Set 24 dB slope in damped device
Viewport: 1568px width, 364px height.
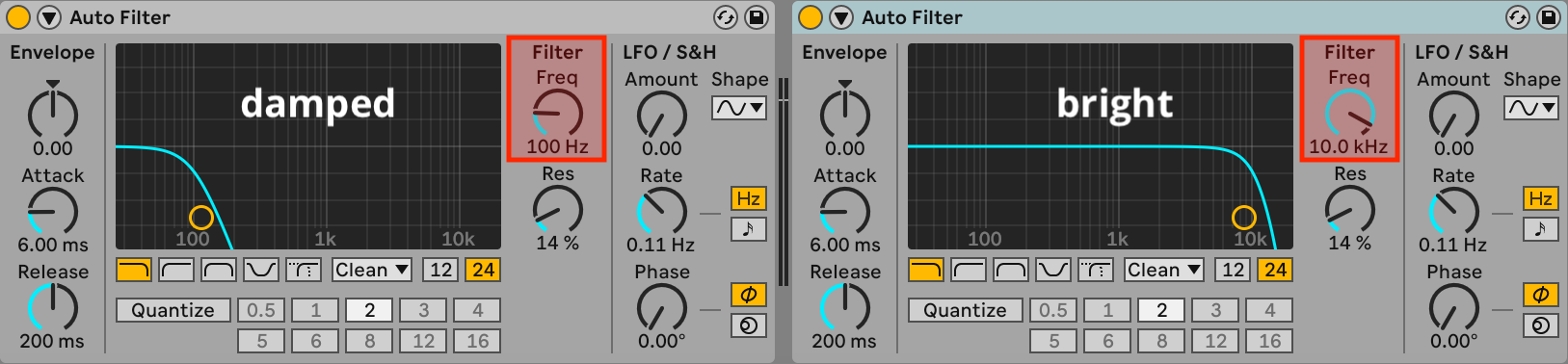484,271
